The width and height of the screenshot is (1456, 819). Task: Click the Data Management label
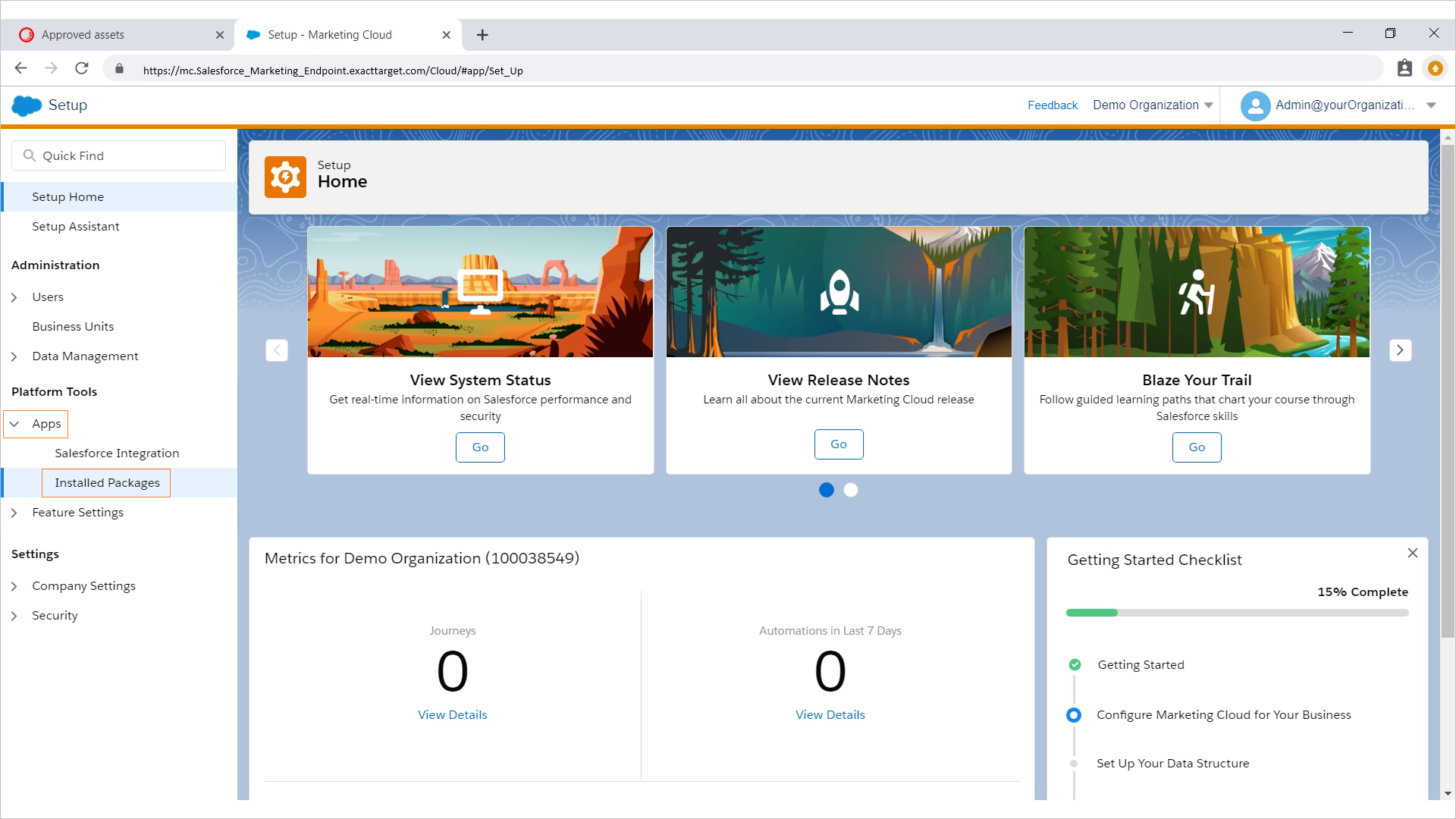[x=85, y=356]
